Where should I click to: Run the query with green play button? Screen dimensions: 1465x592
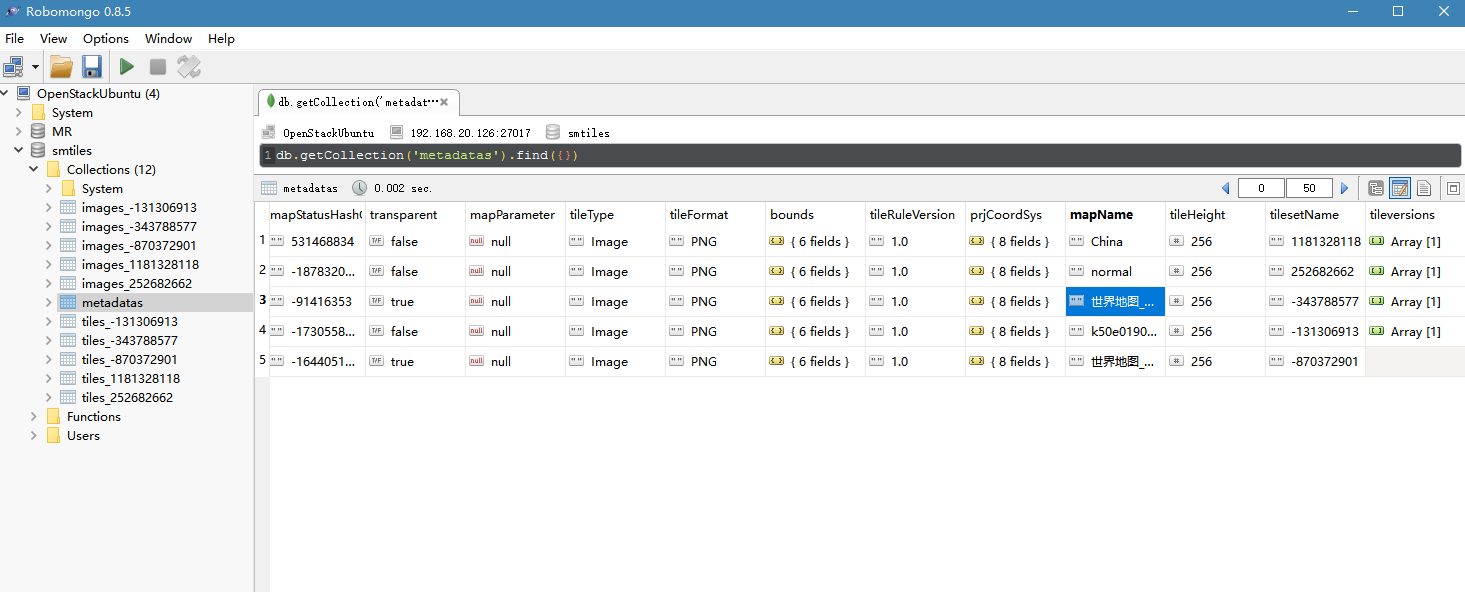[x=127, y=67]
